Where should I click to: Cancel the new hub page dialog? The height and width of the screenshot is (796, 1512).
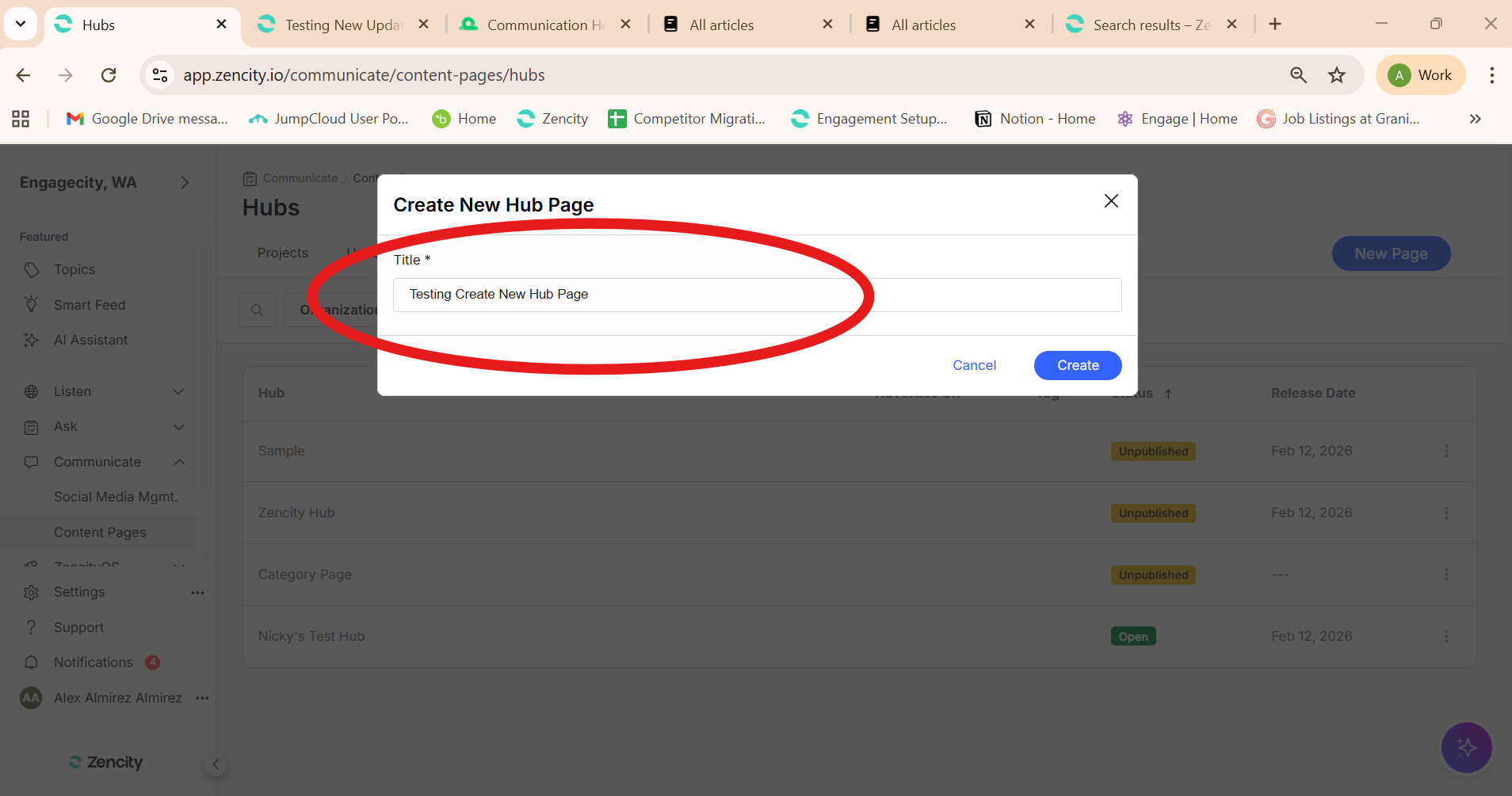point(974,365)
